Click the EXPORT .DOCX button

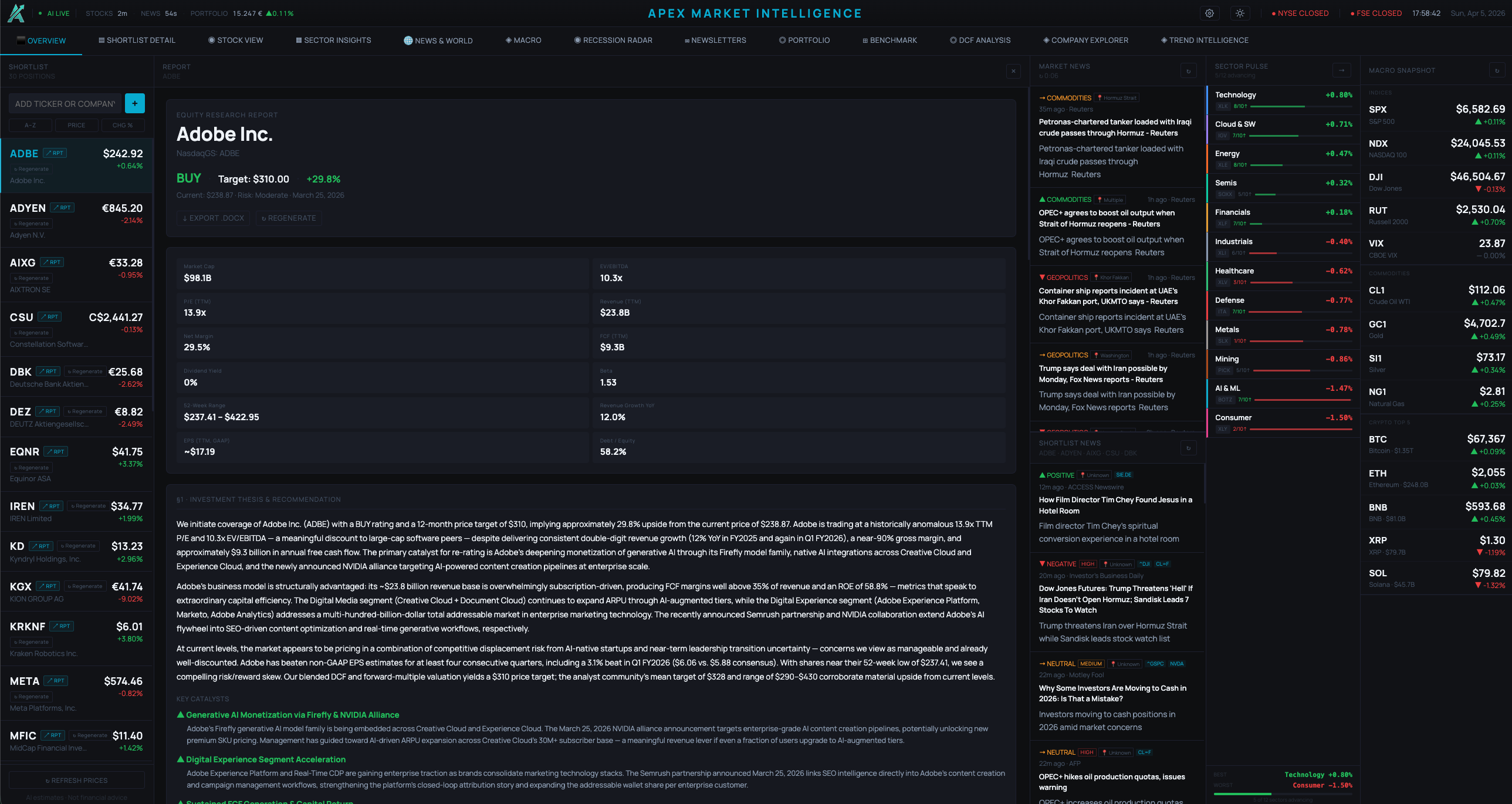(x=213, y=218)
